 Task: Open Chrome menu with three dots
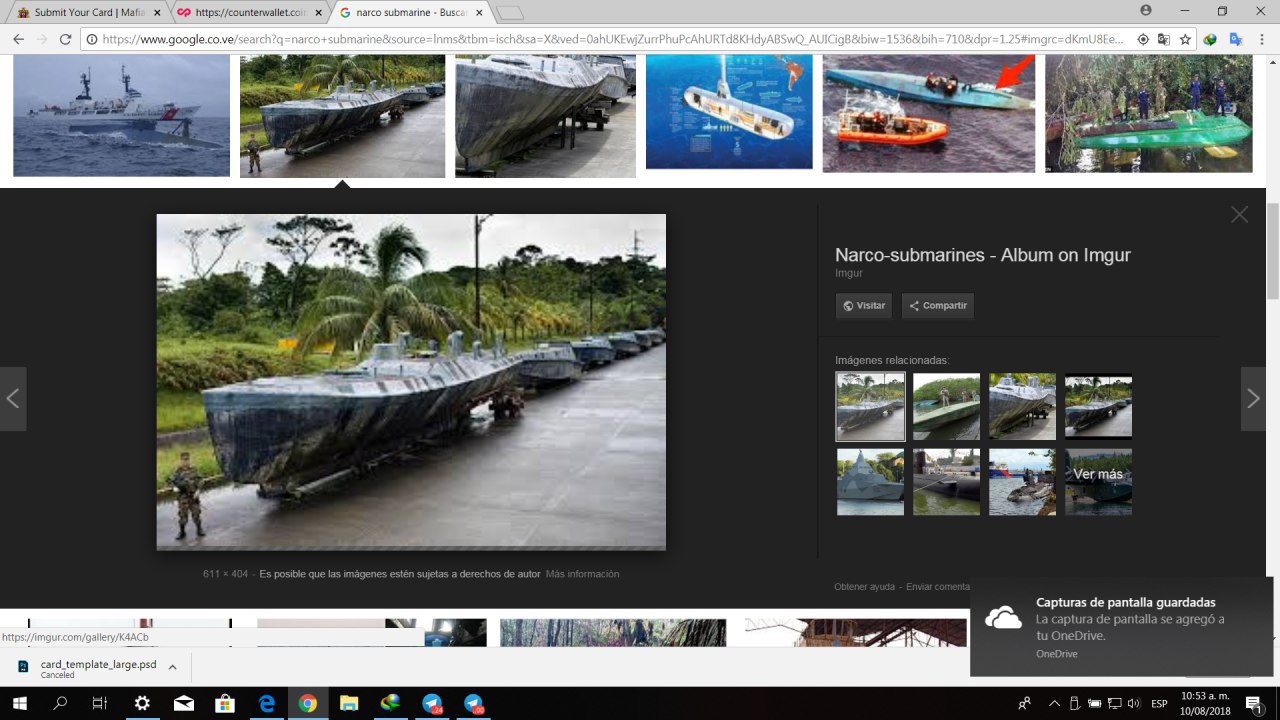(x=1262, y=39)
